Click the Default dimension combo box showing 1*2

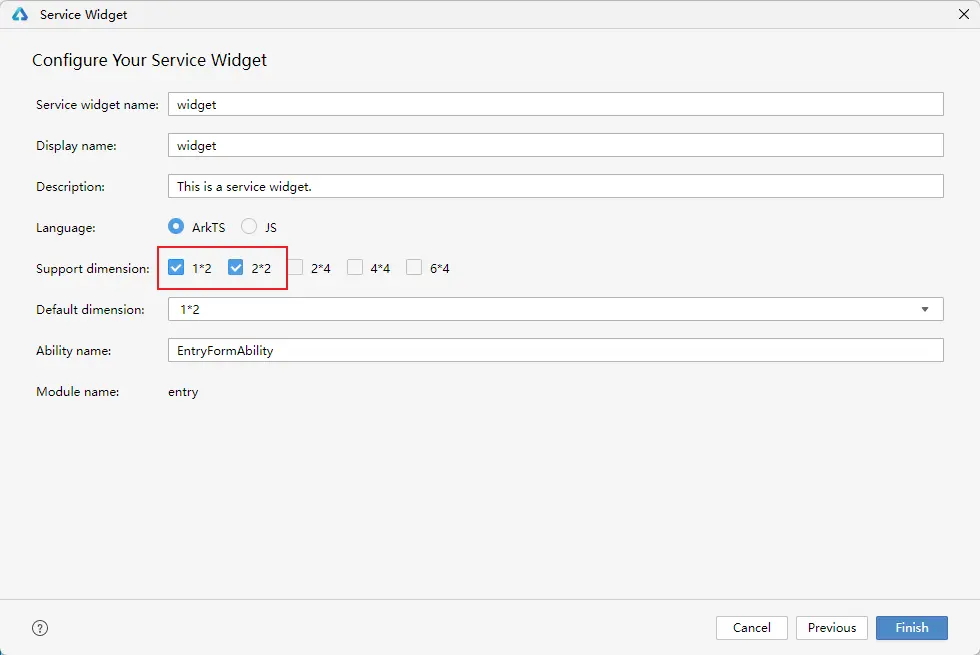[x=540, y=310]
